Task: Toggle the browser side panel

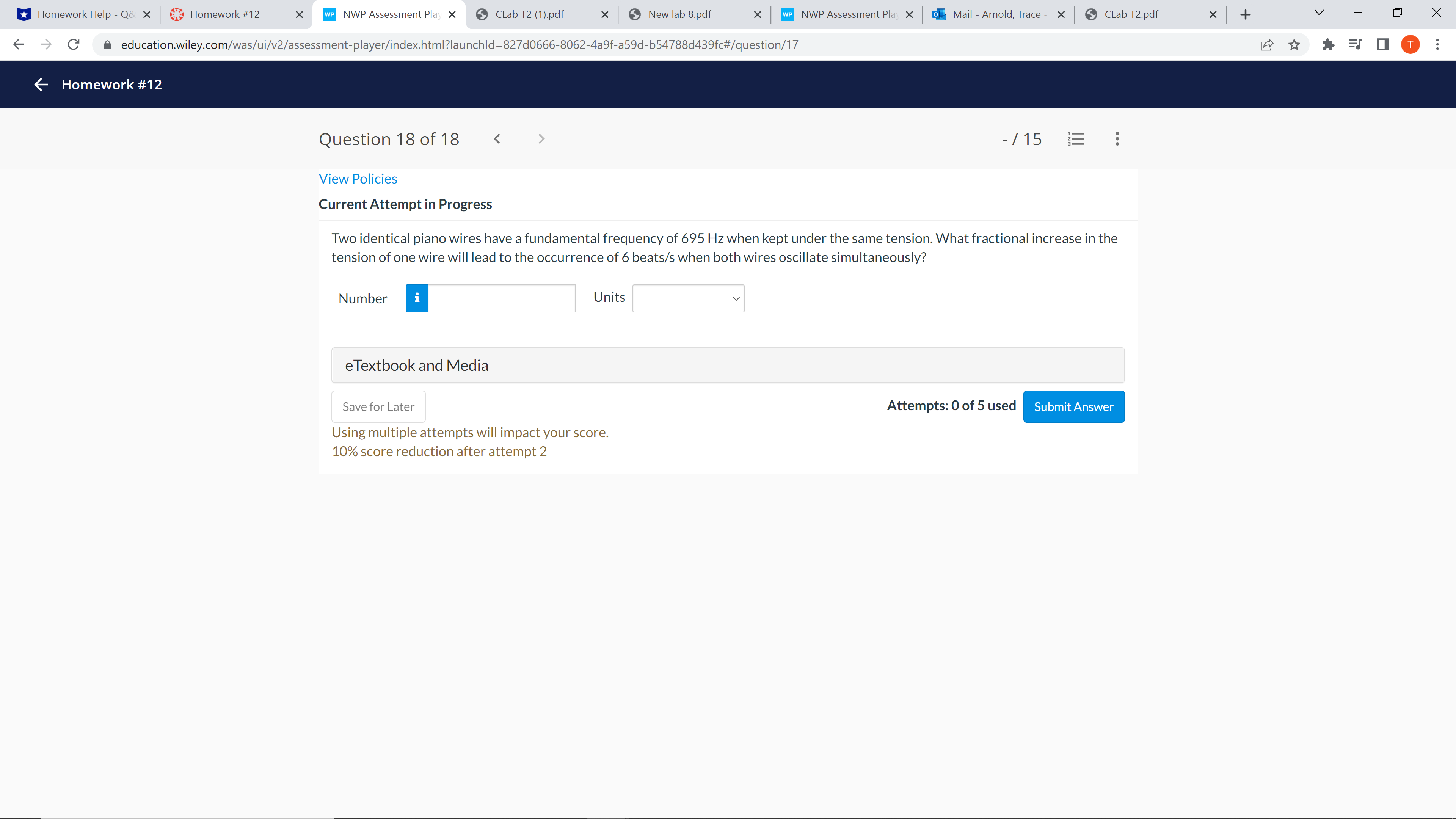Action: [x=1382, y=45]
